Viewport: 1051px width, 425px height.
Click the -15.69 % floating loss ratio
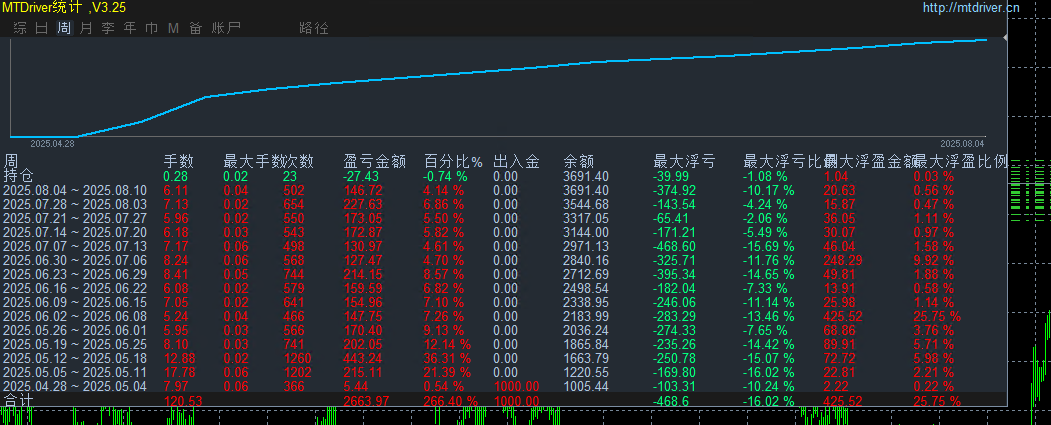(x=769, y=246)
